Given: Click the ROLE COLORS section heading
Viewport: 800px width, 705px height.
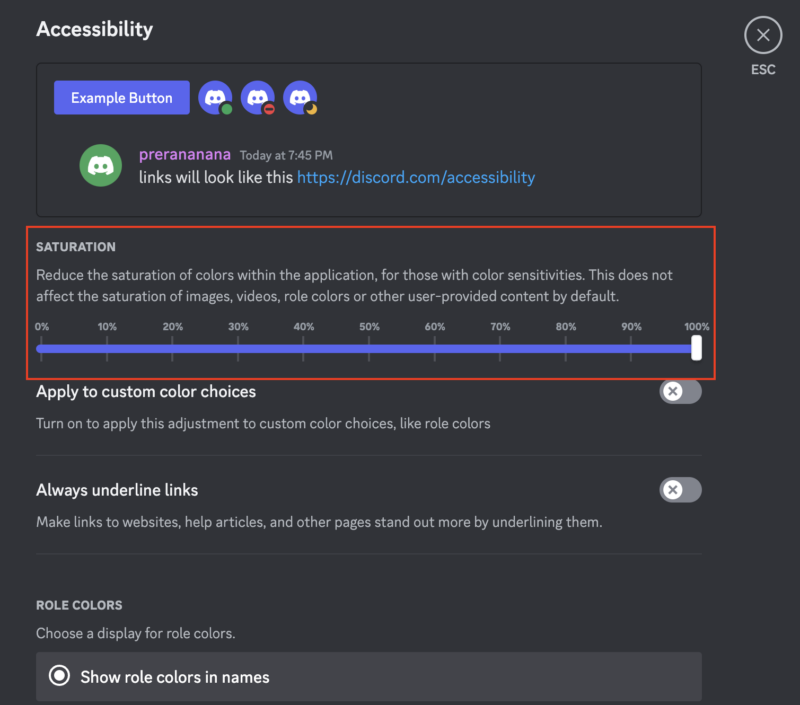Looking at the screenshot, I should click(x=79, y=605).
